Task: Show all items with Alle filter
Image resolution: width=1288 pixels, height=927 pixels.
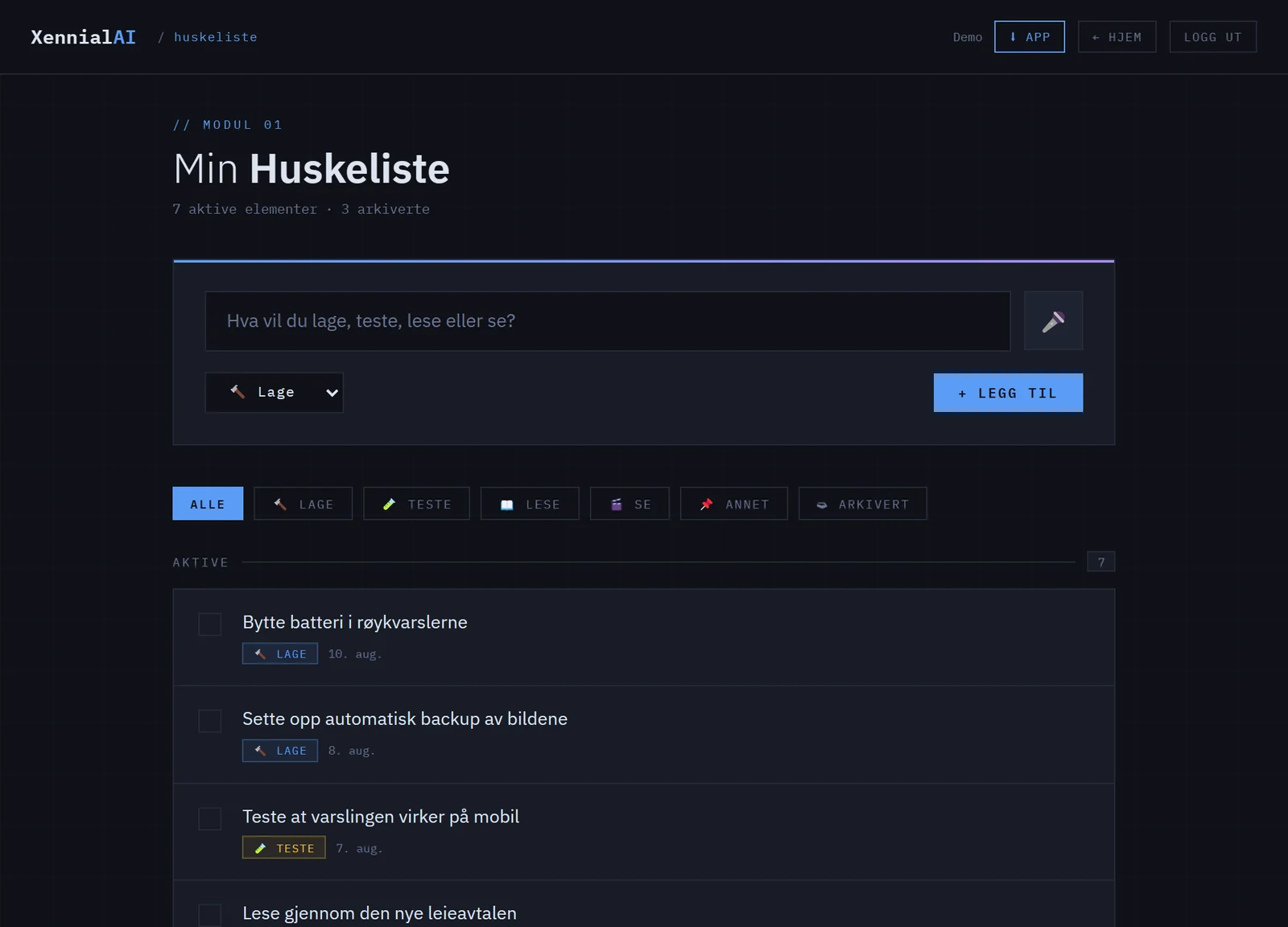Action: pyautogui.click(x=208, y=504)
